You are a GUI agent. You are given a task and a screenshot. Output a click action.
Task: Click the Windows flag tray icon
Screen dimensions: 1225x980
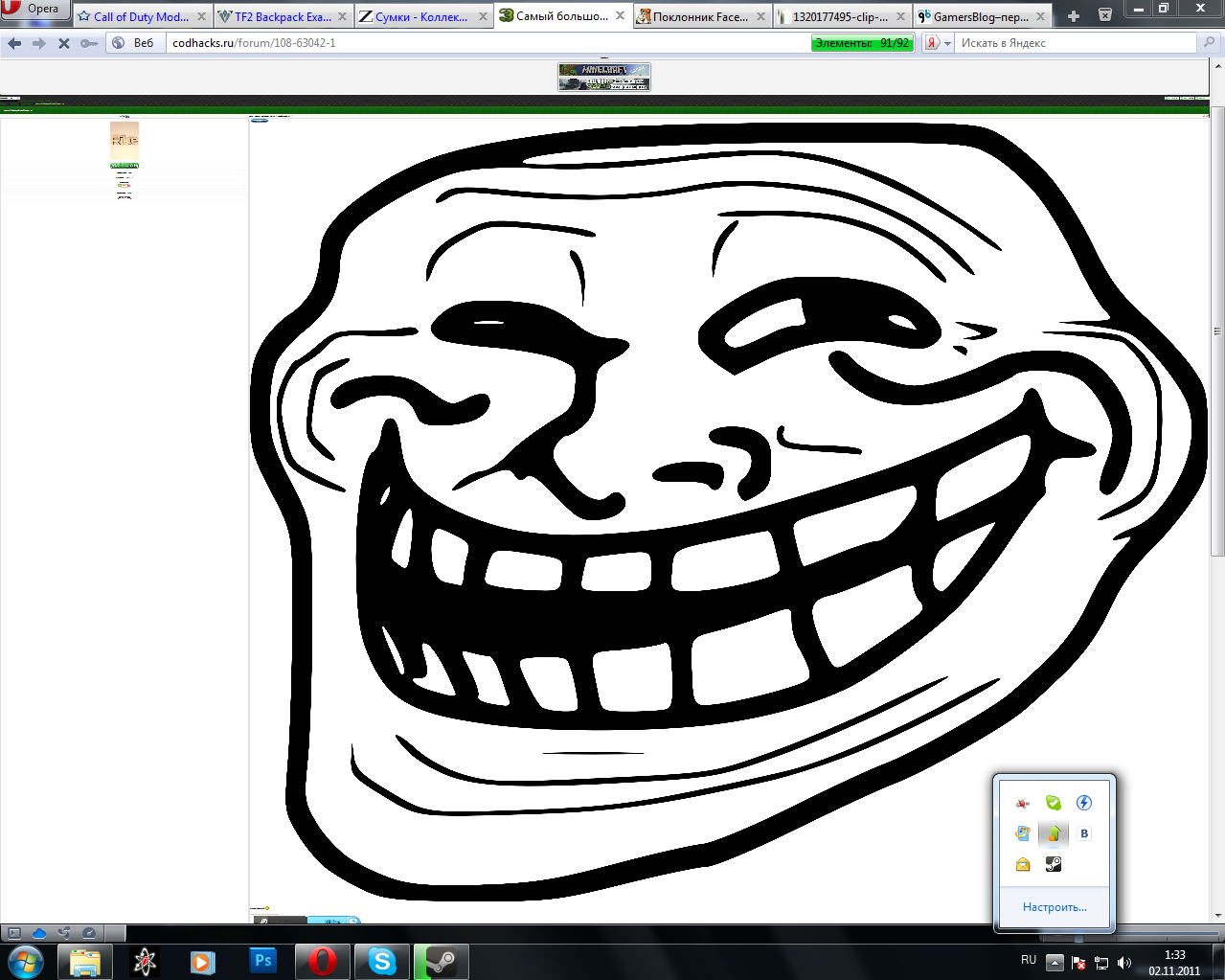pyautogui.click(x=1023, y=833)
